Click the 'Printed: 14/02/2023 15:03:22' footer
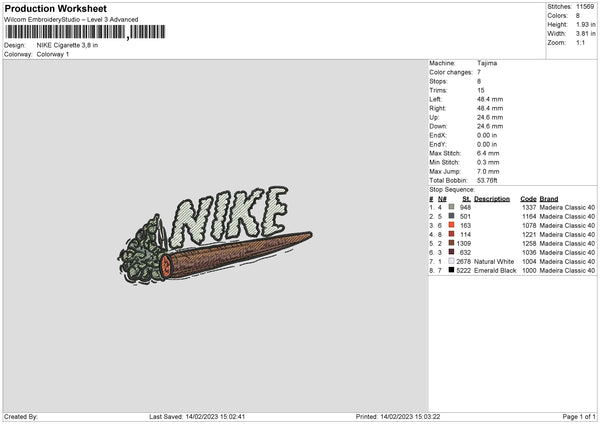 [398, 417]
